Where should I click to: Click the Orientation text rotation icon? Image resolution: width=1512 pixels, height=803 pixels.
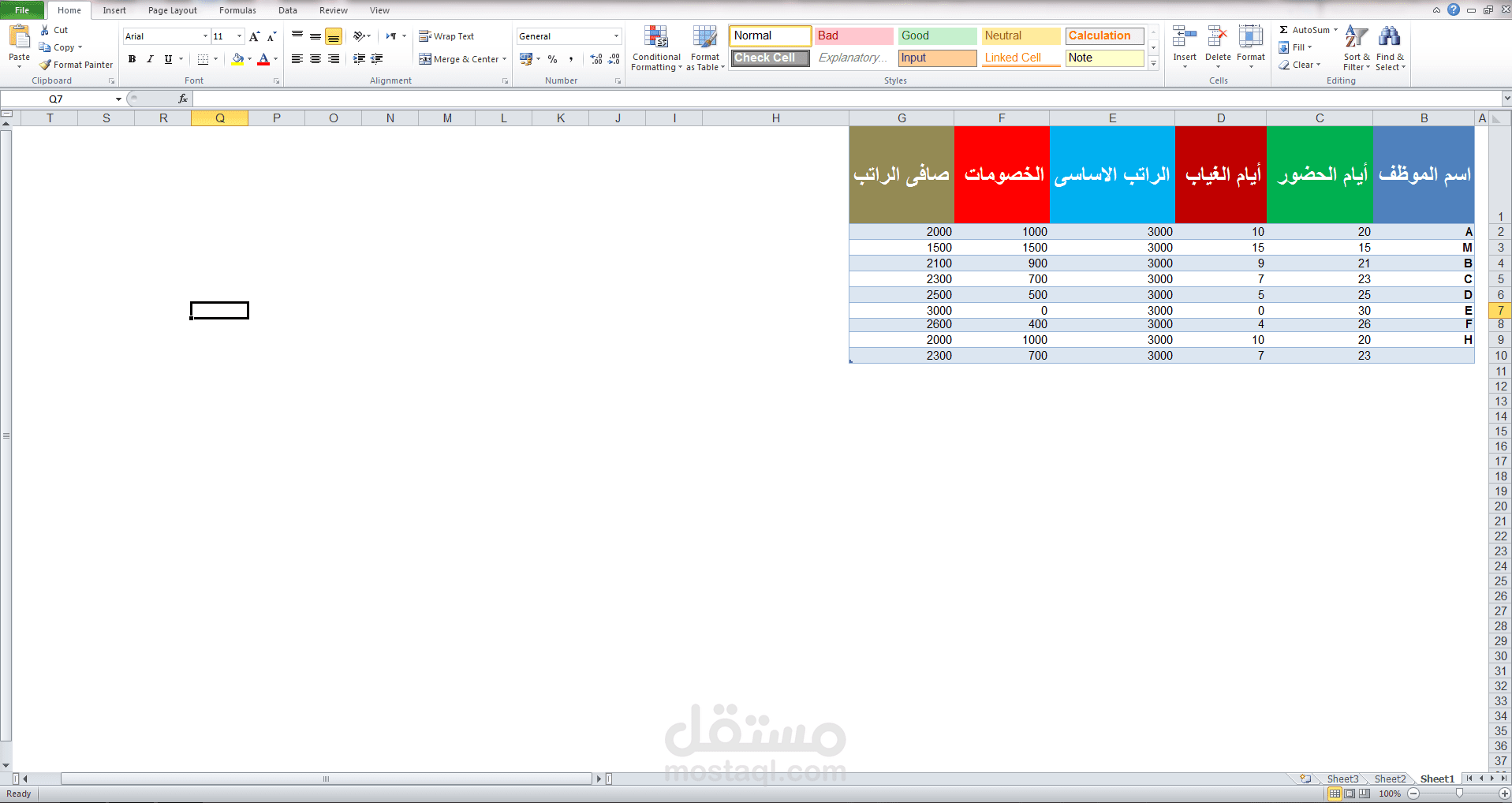tap(359, 36)
